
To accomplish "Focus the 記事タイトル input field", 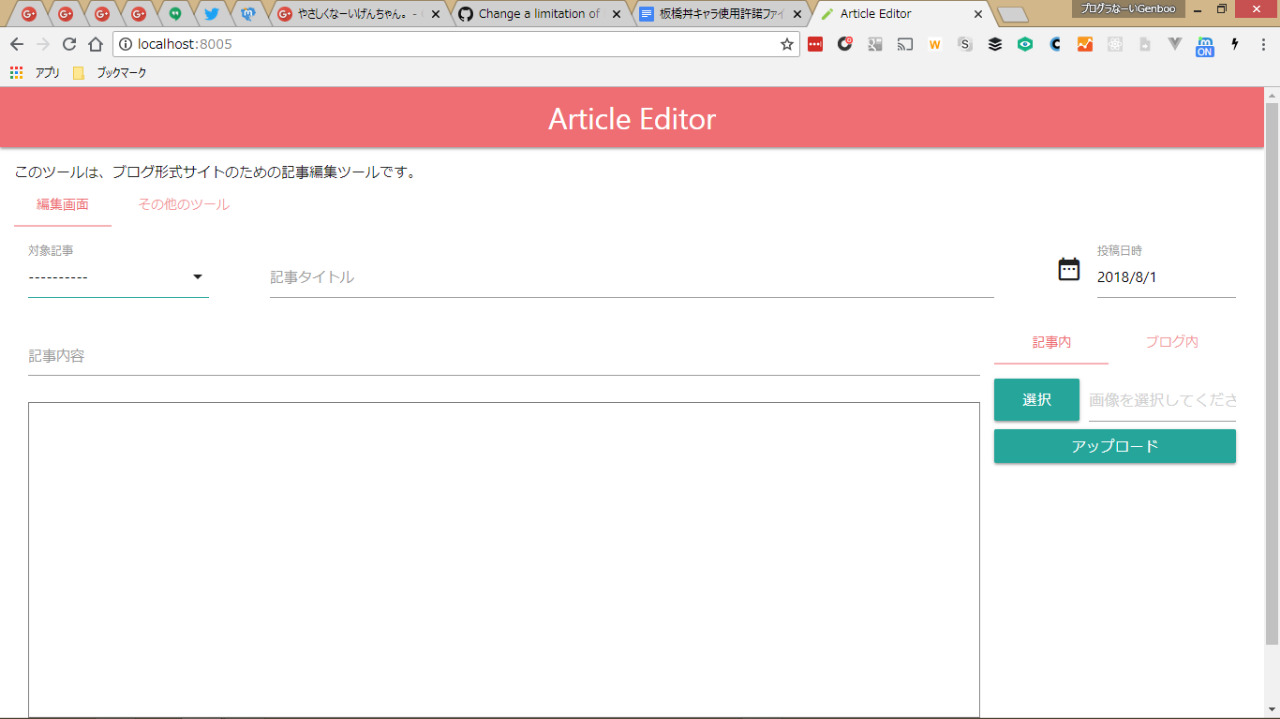I will point(631,277).
